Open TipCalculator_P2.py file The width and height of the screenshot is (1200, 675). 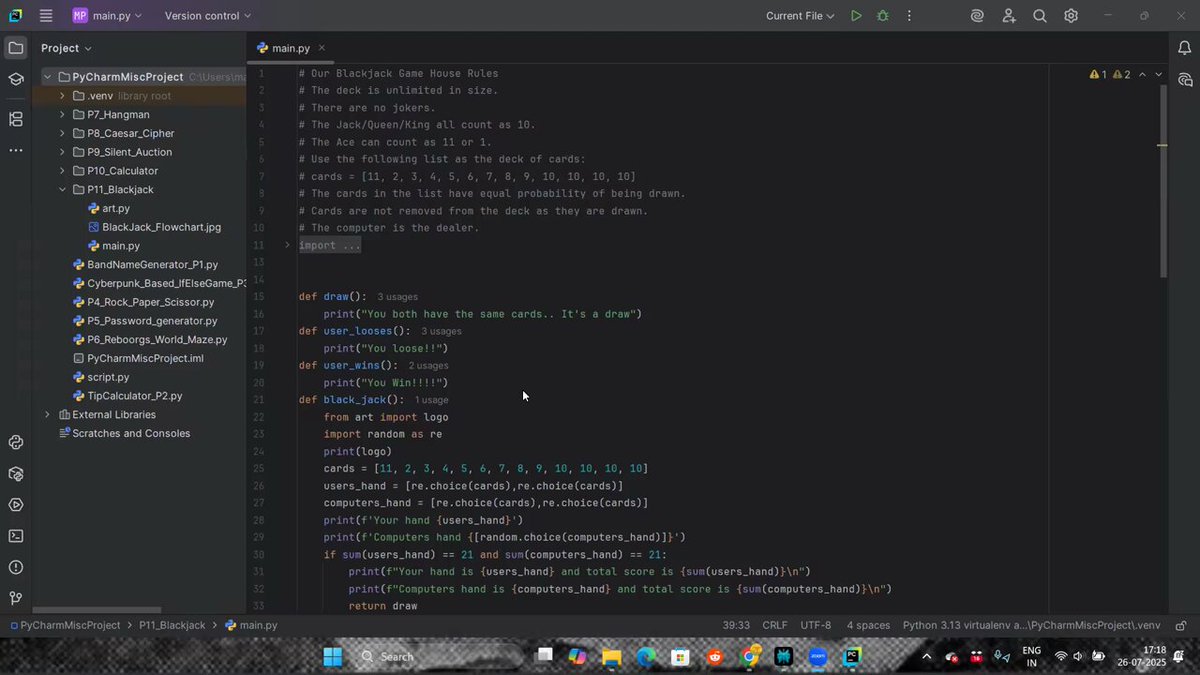pyautogui.click(x=127, y=396)
